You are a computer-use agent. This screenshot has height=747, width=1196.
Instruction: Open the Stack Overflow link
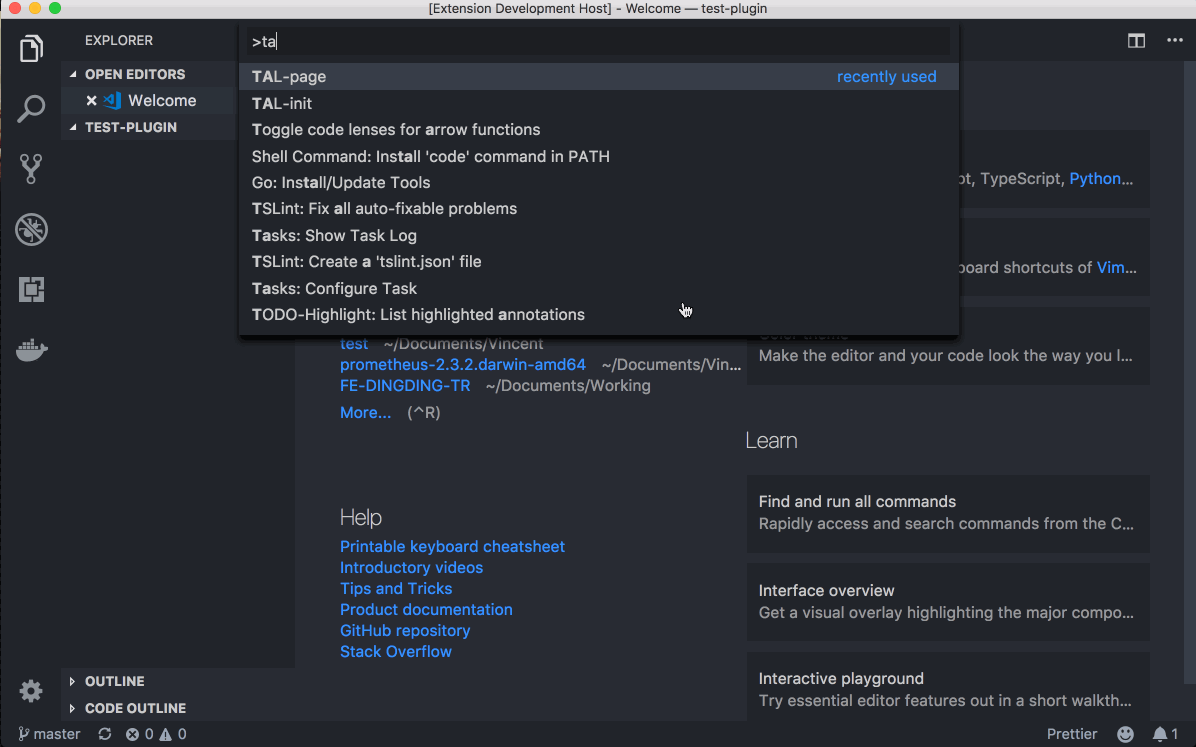click(396, 652)
